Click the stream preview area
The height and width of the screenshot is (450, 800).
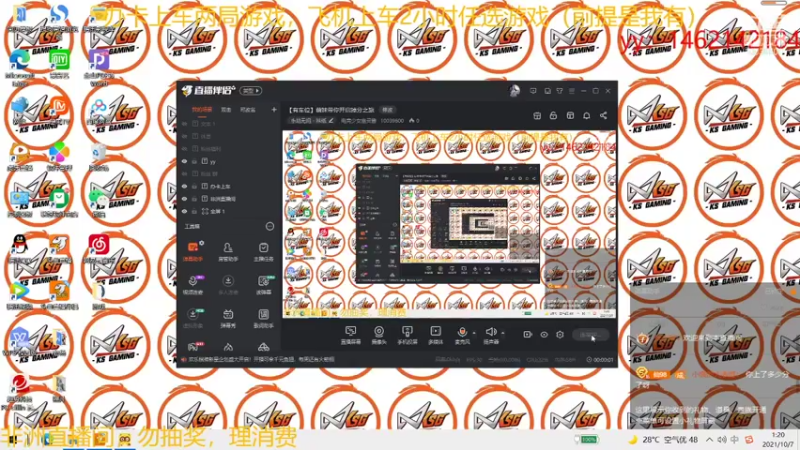(x=449, y=224)
